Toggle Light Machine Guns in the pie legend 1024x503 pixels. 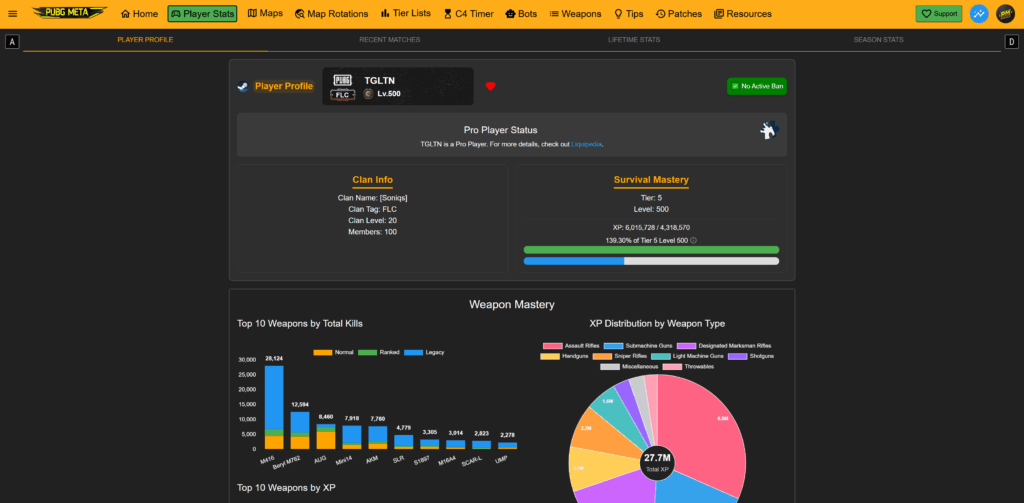688,356
